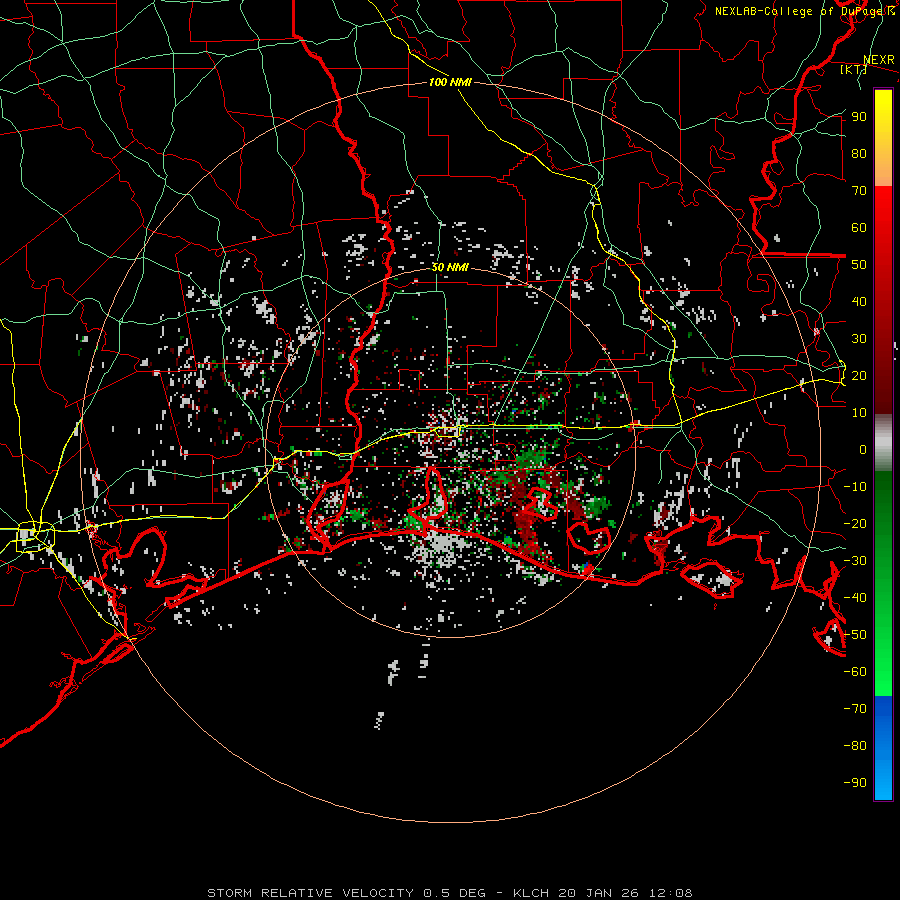This screenshot has height=900, width=900.
Task: Click the -90 label on velocity scale
Action: (855, 783)
